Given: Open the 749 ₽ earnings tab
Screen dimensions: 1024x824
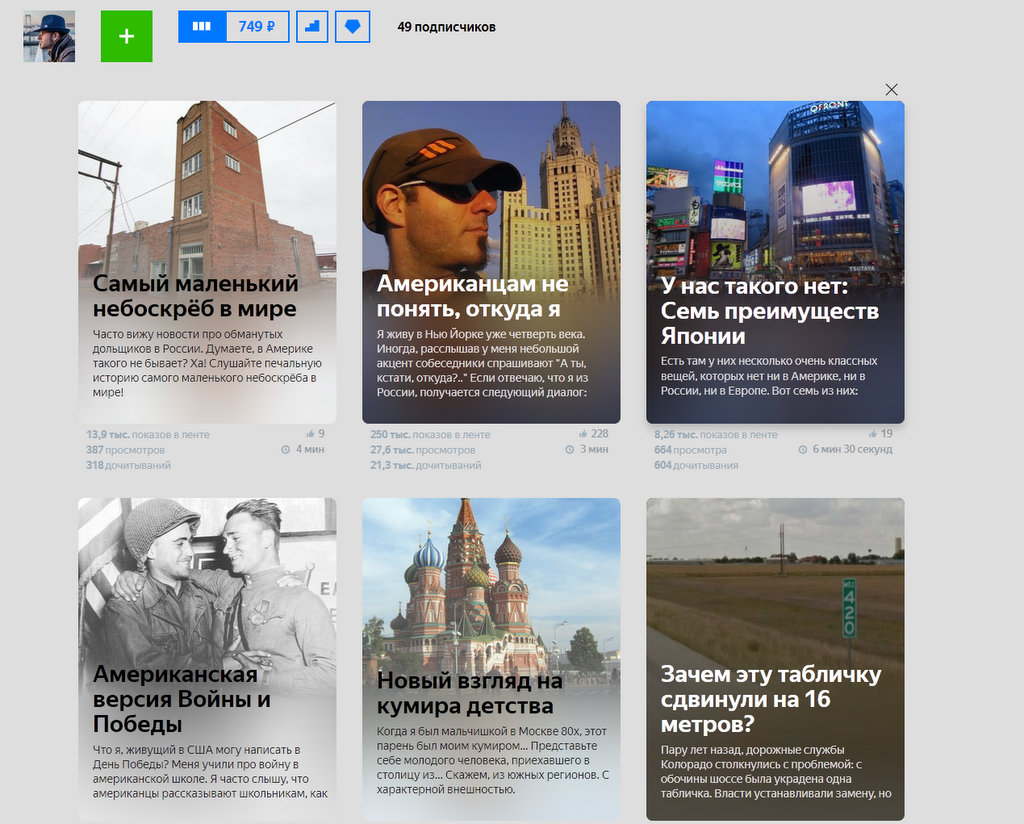Looking at the screenshot, I should click(257, 27).
